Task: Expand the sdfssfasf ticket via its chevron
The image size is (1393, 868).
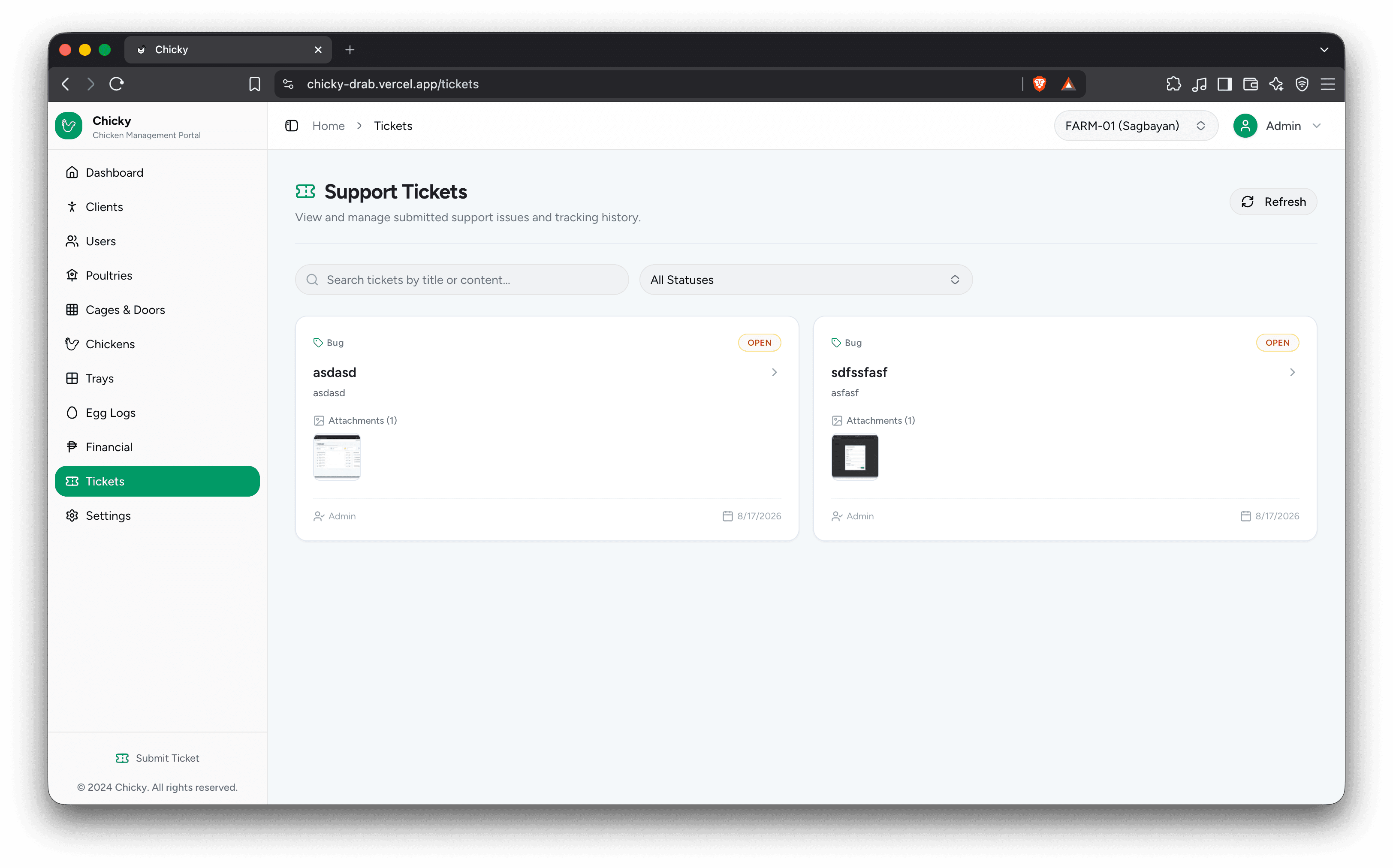Action: pyautogui.click(x=1292, y=373)
